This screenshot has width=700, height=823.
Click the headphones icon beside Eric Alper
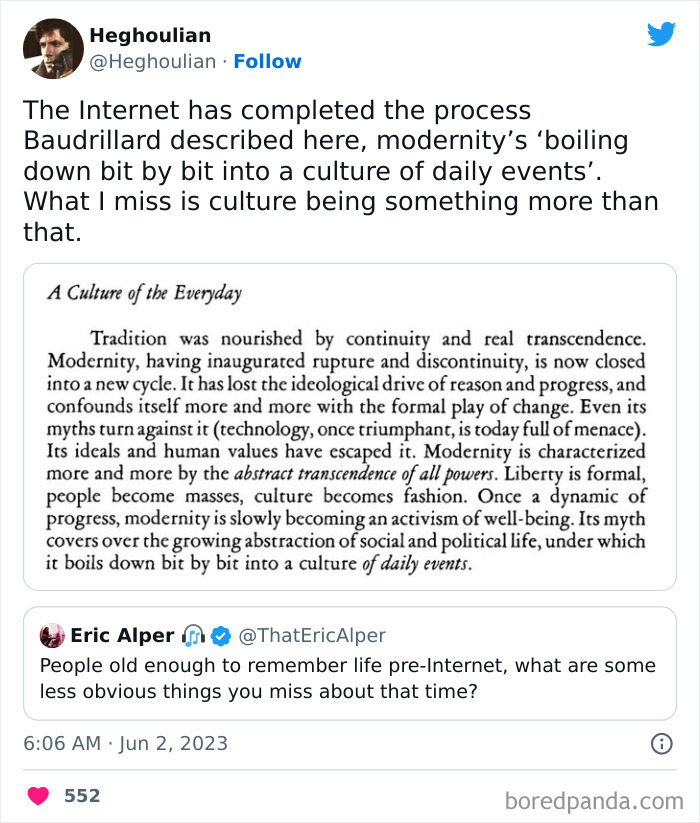pyautogui.click(x=193, y=636)
